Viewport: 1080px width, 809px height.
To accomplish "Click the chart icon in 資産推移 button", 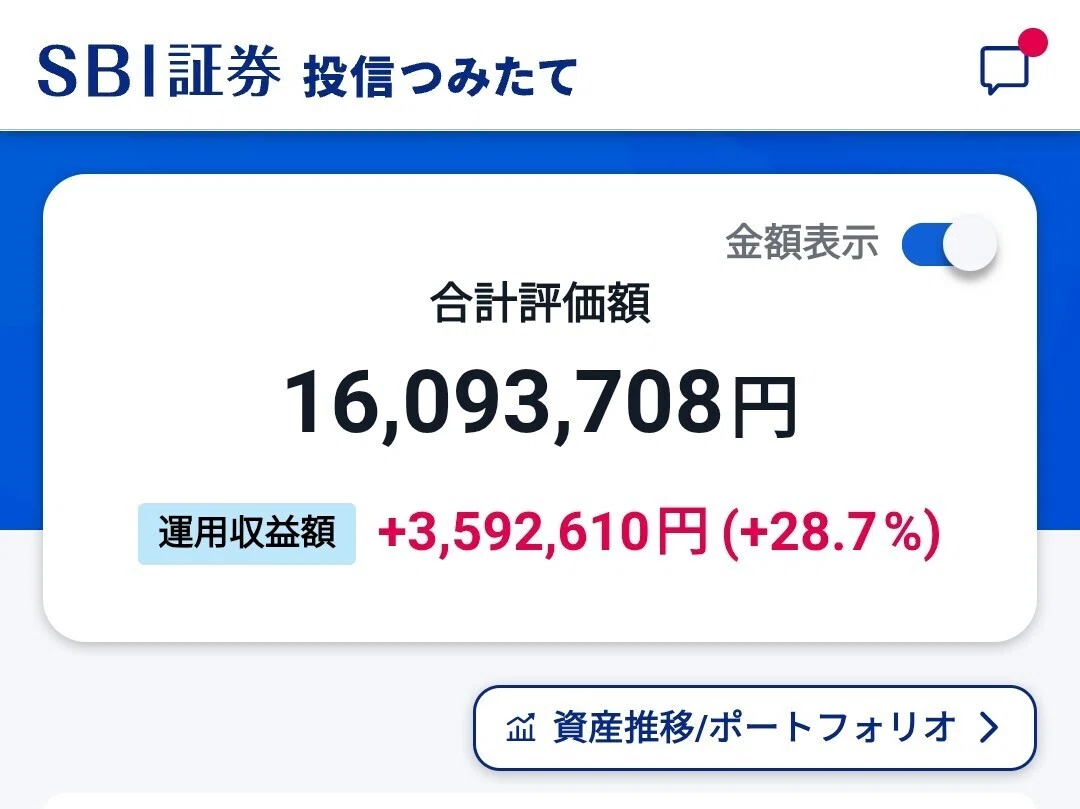I will [521, 728].
